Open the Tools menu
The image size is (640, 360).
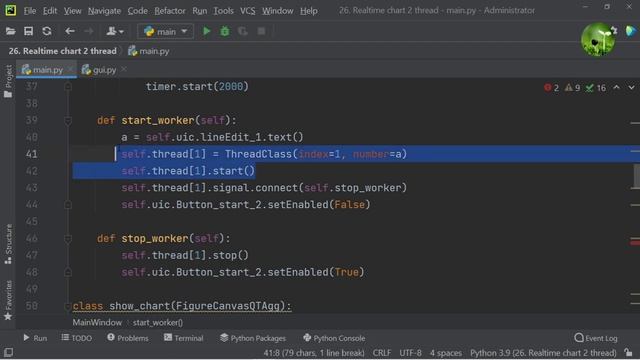(223, 11)
